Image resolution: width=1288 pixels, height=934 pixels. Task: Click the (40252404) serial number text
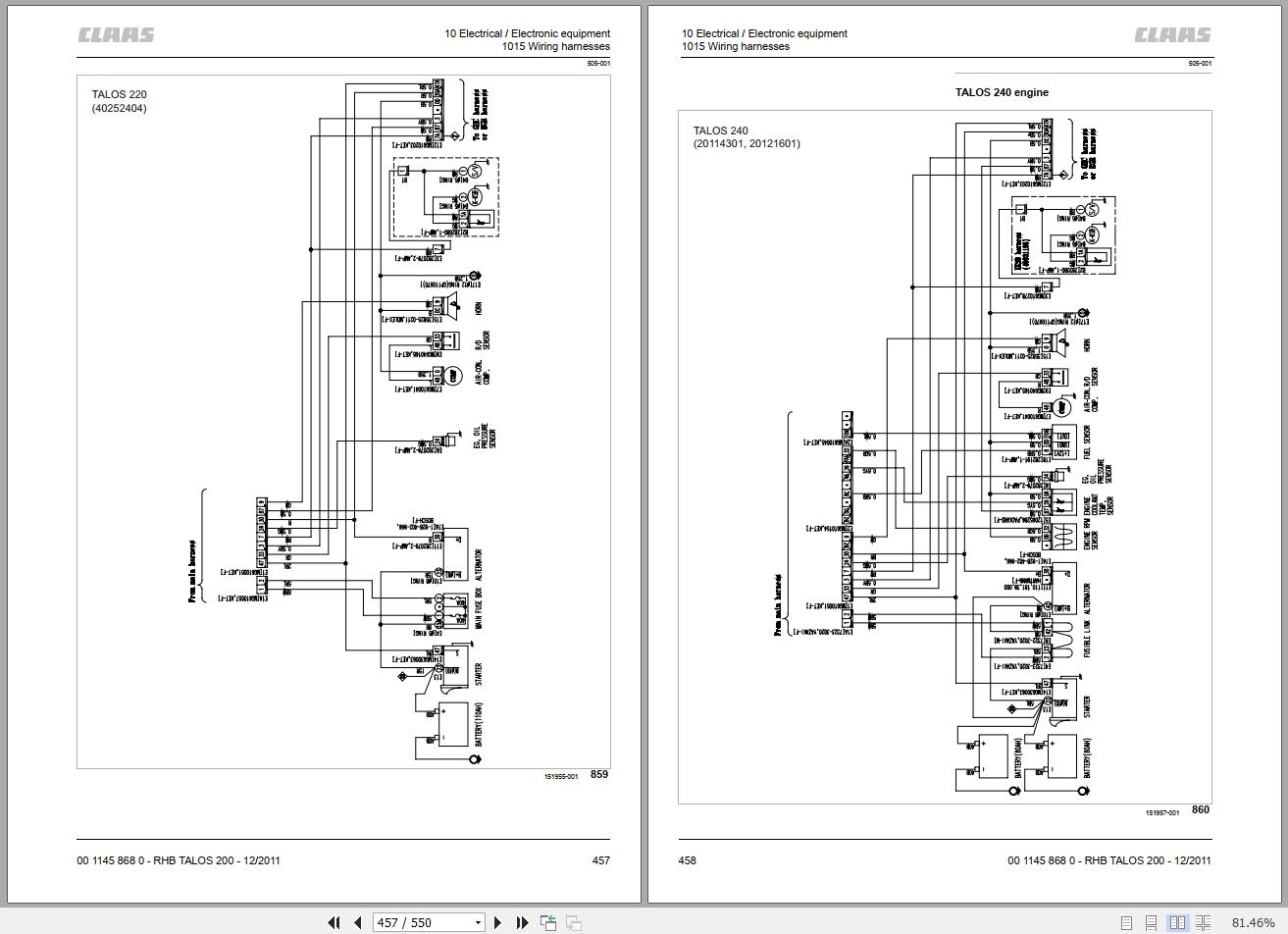pyautogui.click(x=120, y=108)
